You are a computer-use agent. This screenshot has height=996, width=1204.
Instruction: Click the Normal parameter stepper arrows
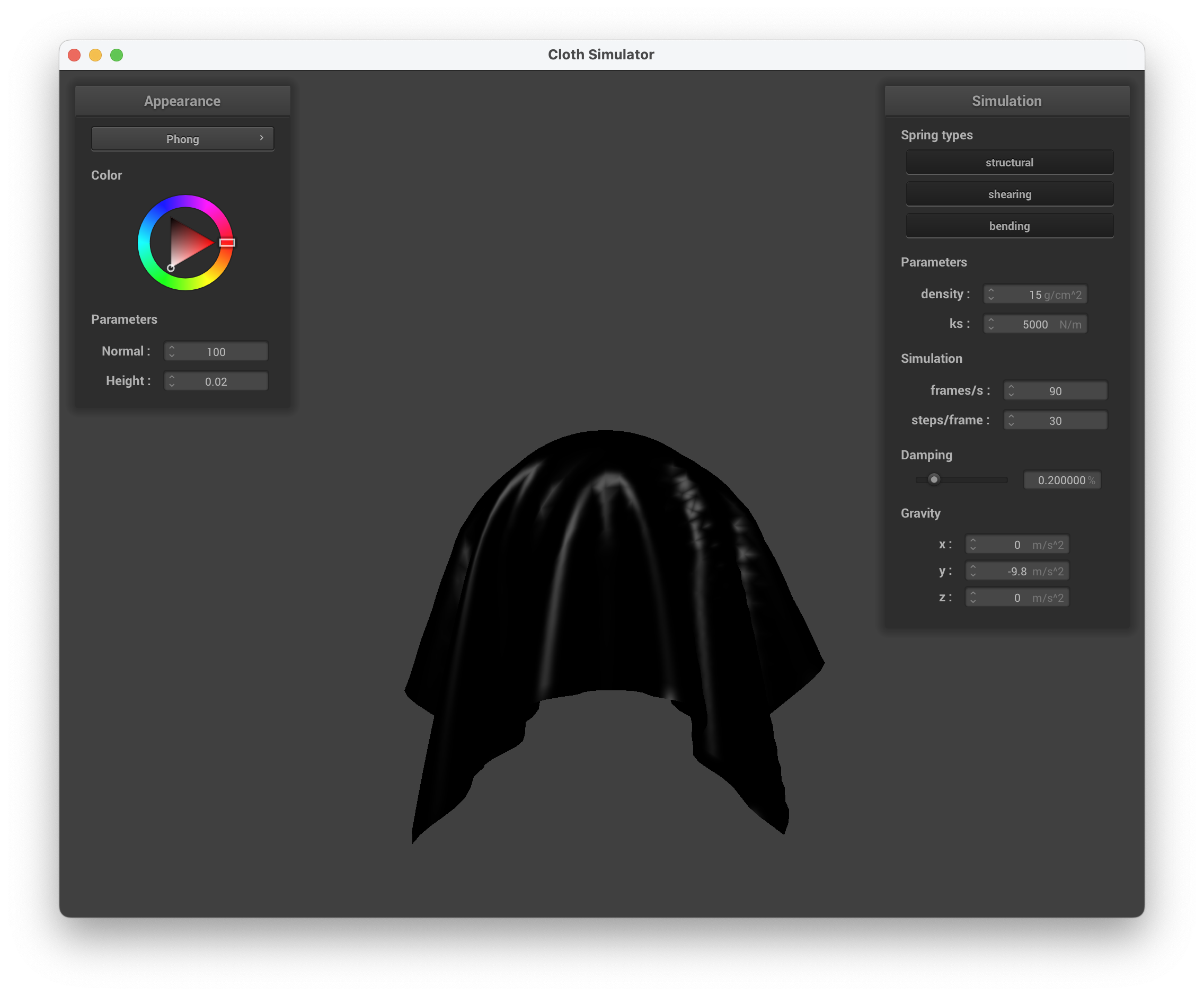[171, 352]
